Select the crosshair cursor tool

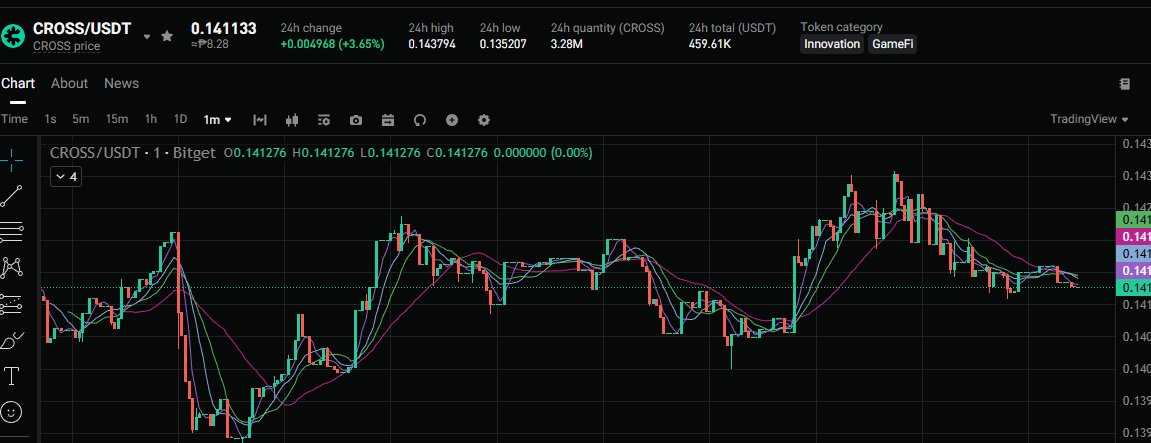point(12,159)
